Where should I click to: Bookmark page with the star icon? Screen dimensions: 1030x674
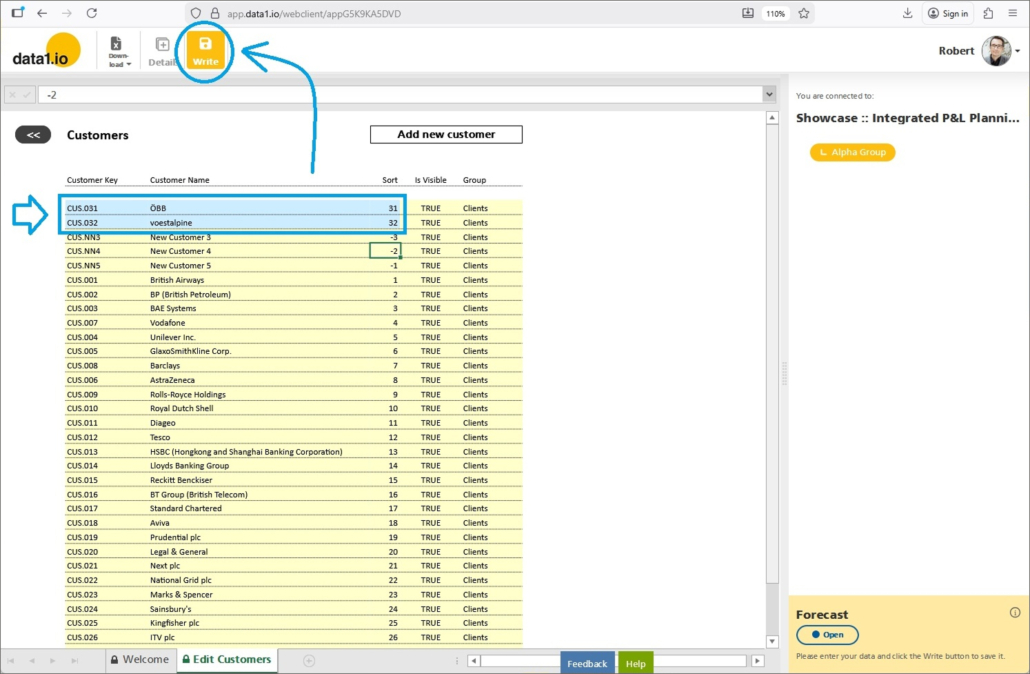(803, 13)
